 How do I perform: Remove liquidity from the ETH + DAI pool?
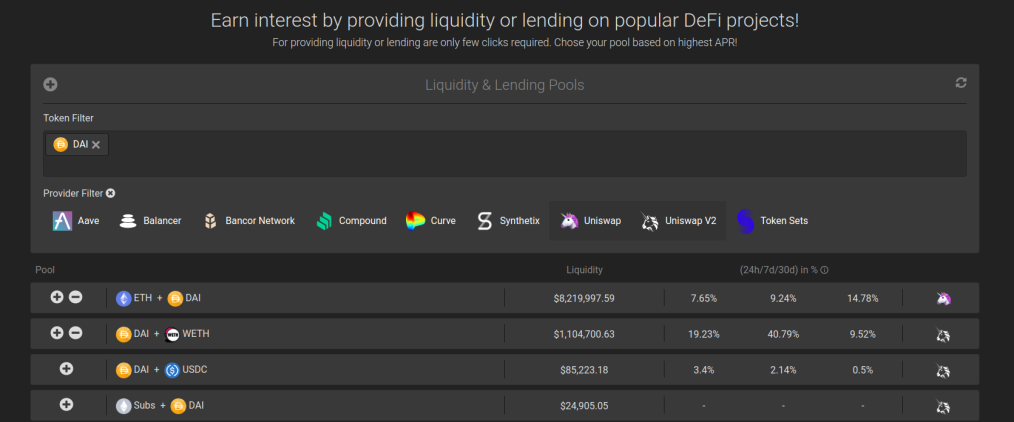click(x=76, y=297)
